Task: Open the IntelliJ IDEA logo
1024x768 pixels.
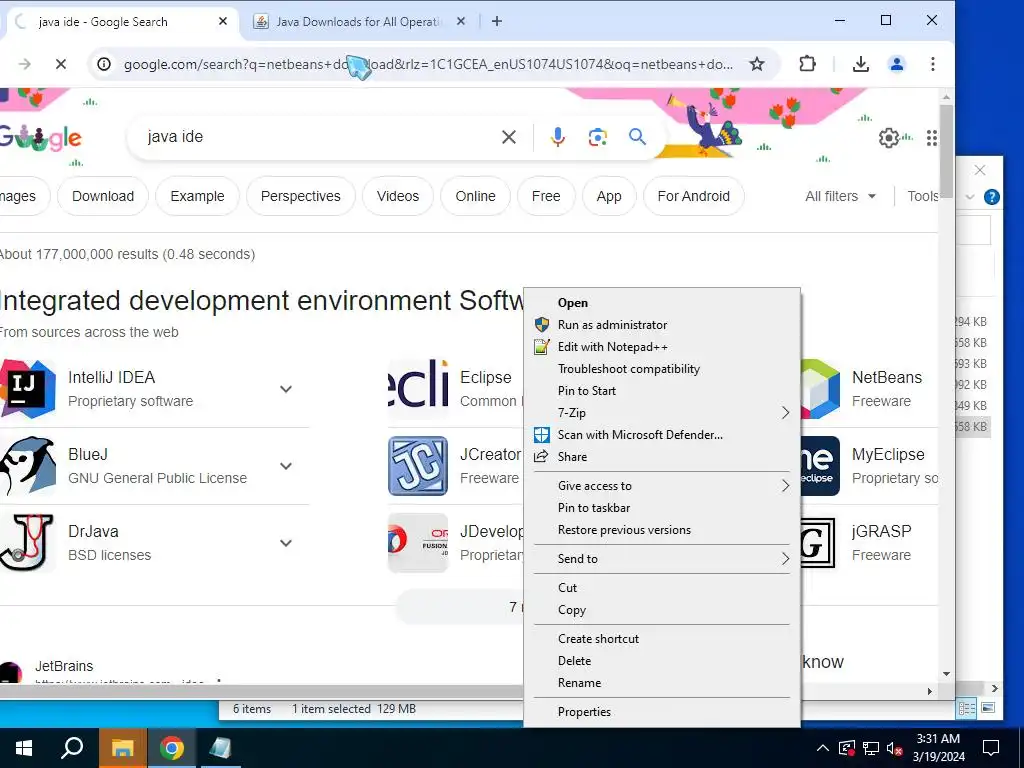Action: (28, 389)
